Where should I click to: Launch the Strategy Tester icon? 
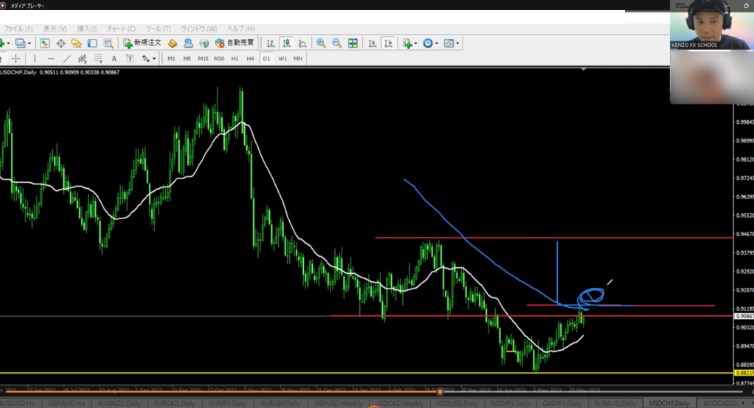point(108,43)
